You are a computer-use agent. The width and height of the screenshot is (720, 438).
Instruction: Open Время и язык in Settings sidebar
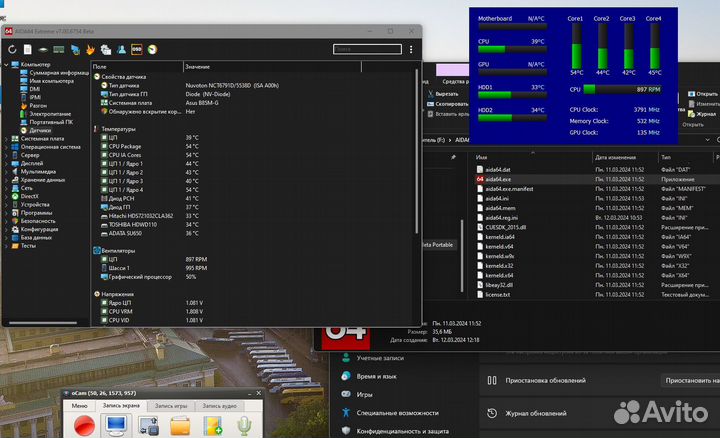369,376
